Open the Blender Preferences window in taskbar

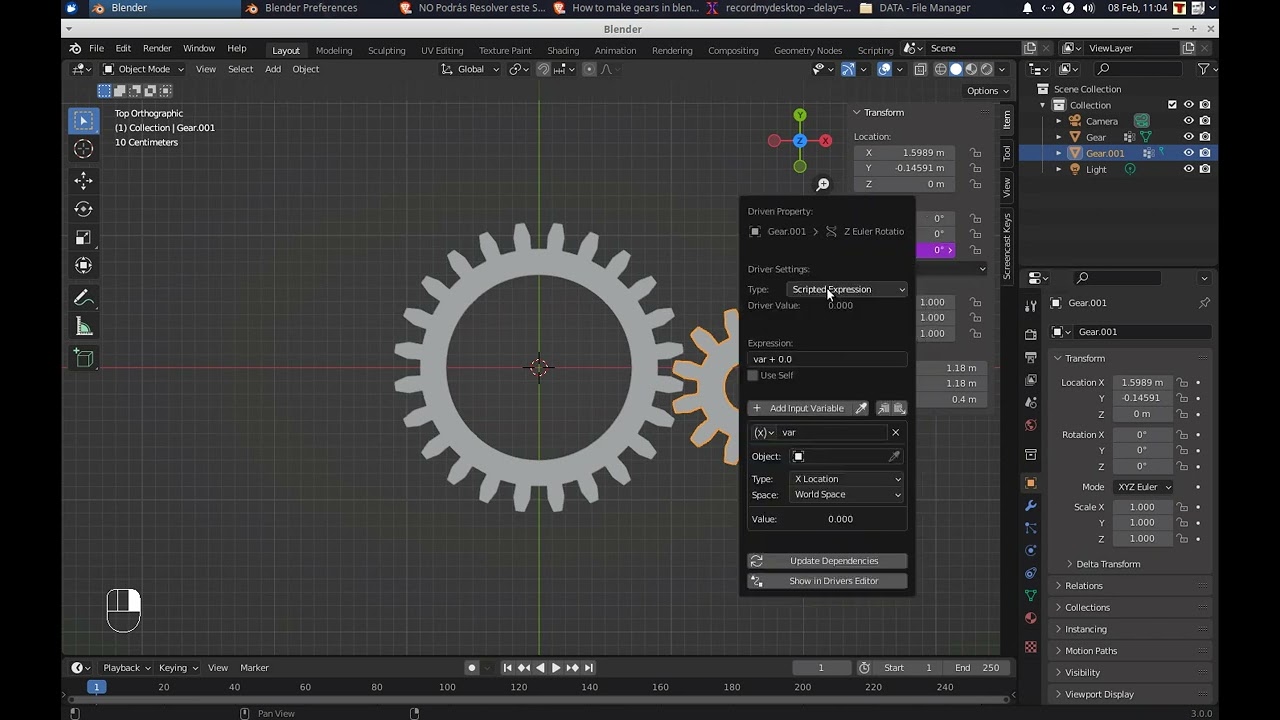click(x=311, y=8)
